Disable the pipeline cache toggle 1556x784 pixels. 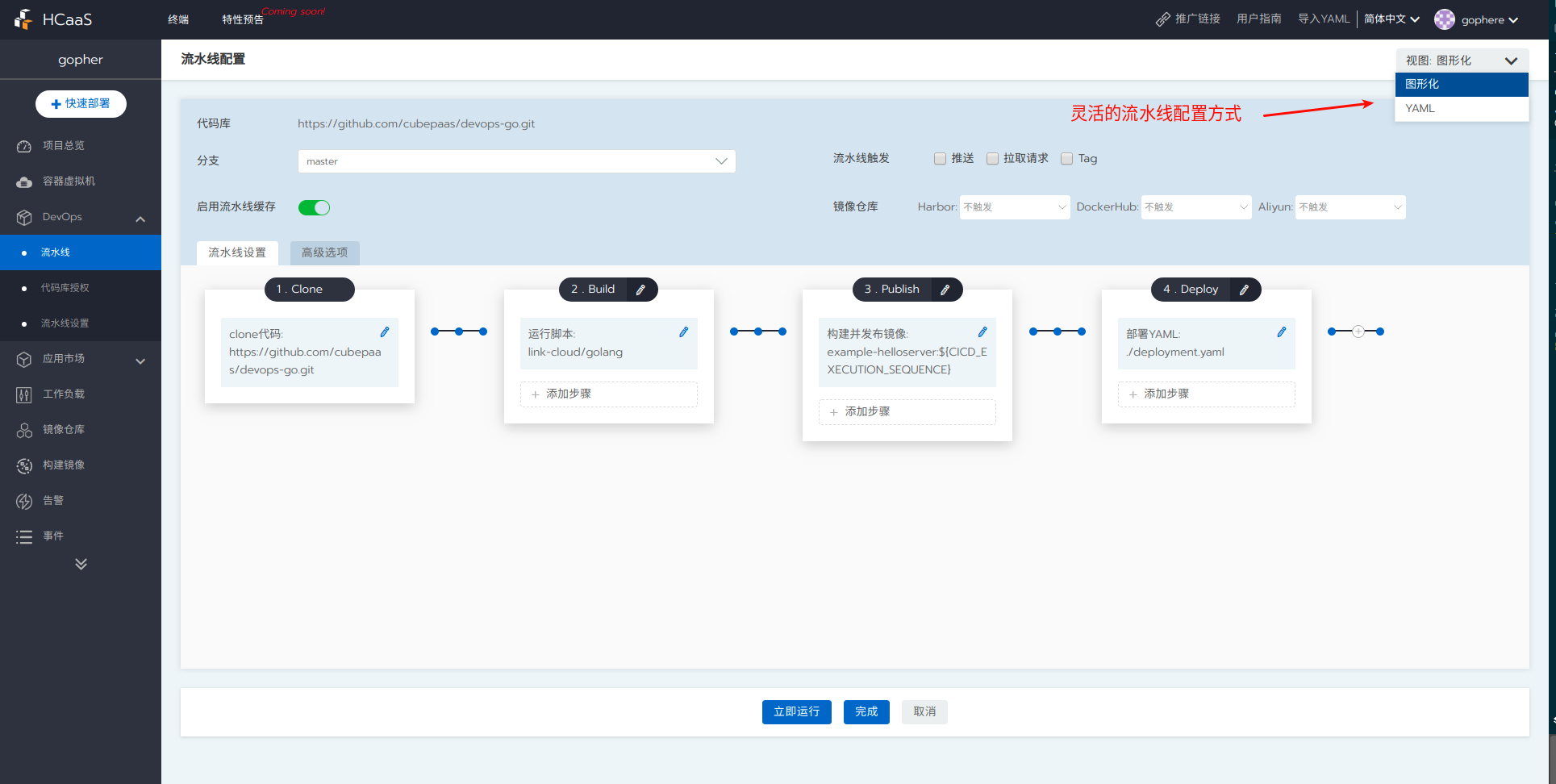pyautogui.click(x=314, y=207)
